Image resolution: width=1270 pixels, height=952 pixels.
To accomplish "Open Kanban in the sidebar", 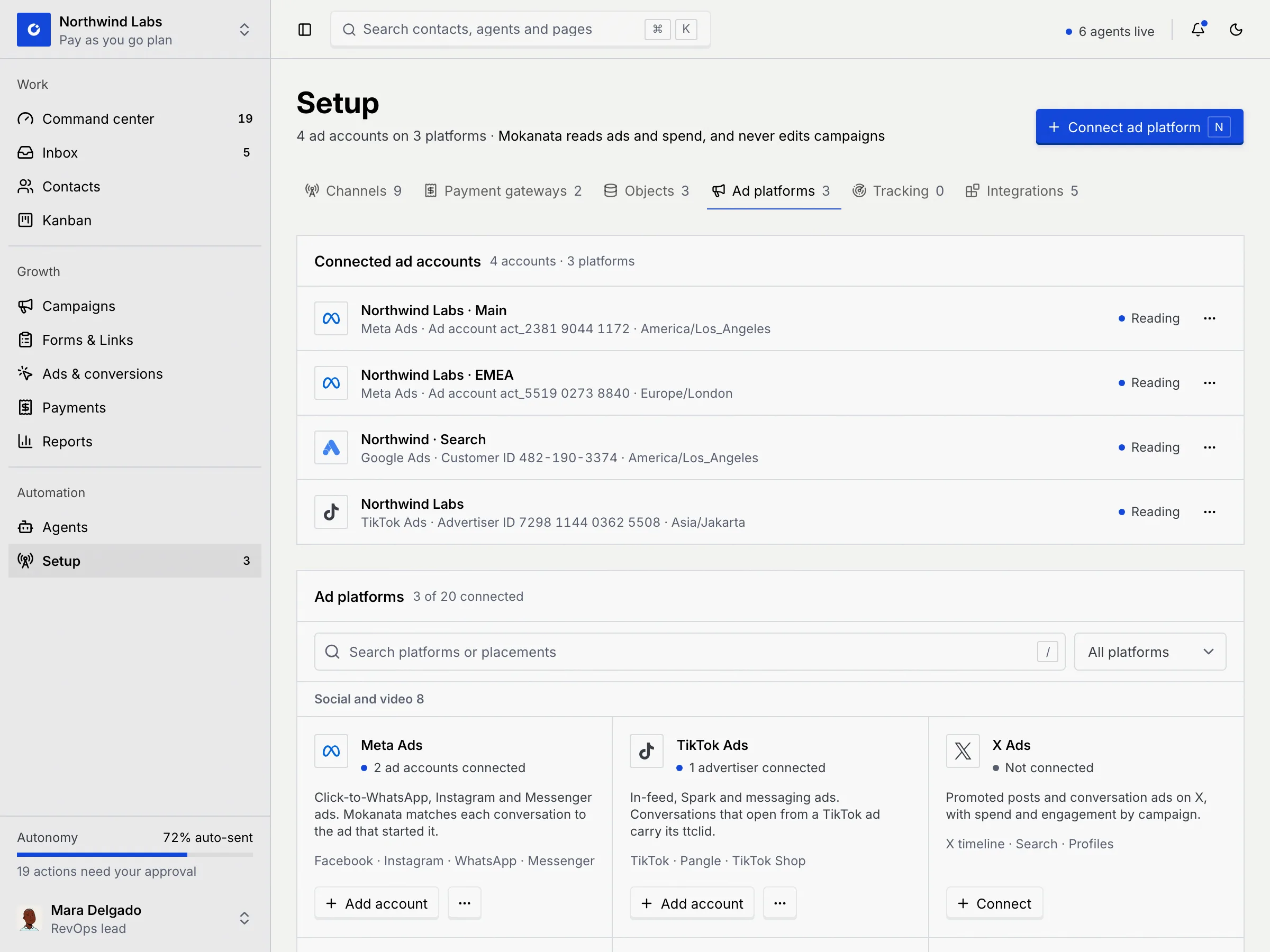I will pyautogui.click(x=135, y=221).
